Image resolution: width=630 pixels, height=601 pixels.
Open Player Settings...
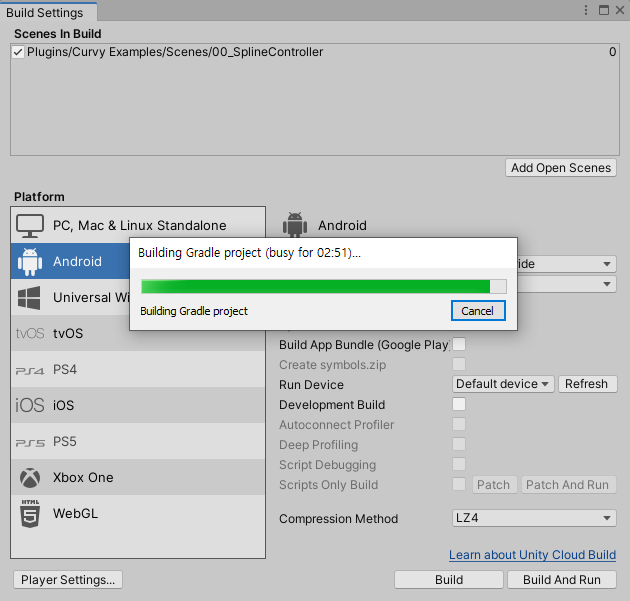pyautogui.click(x=68, y=580)
